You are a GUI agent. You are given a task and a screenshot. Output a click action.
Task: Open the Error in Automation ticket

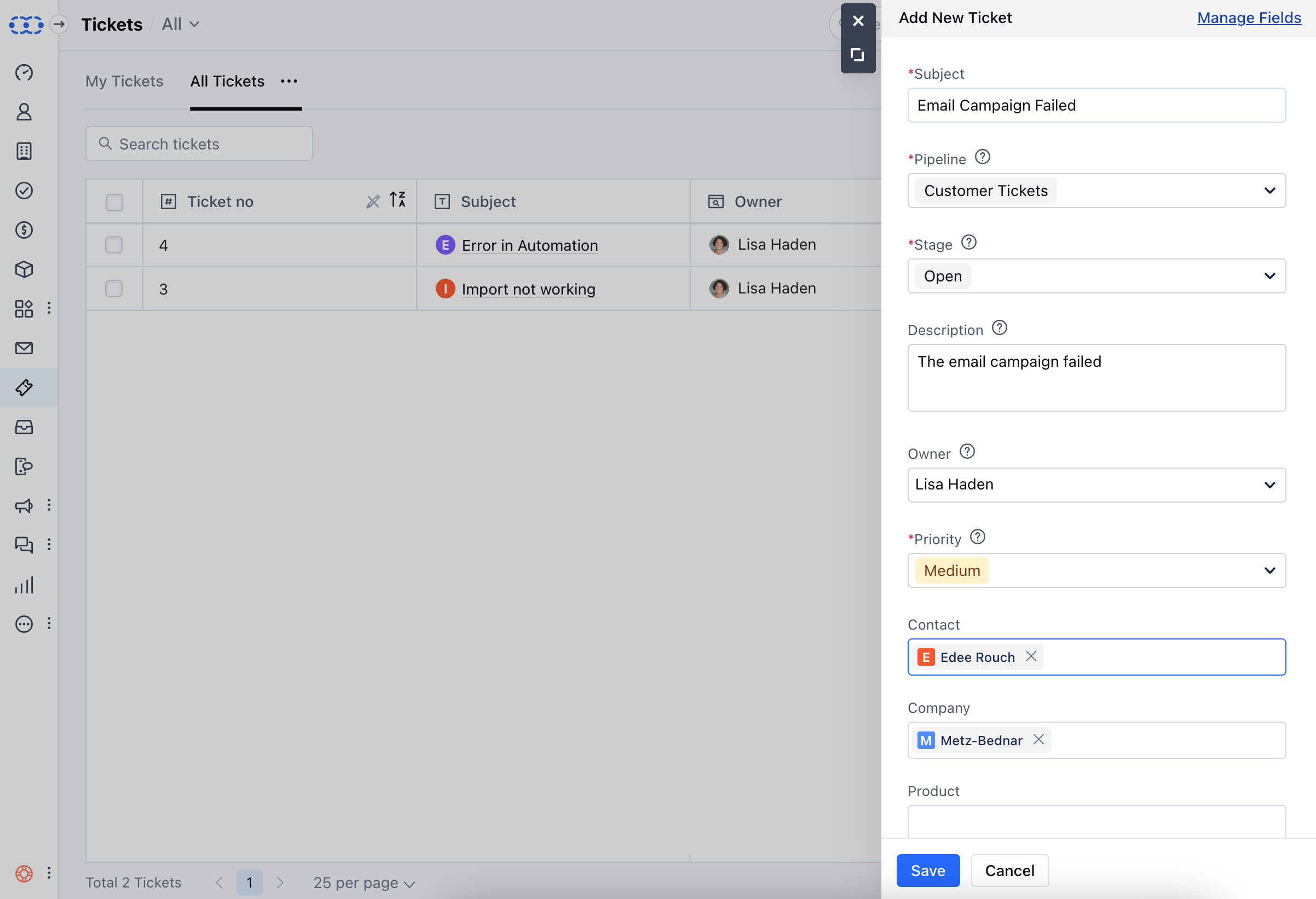coord(529,245)
